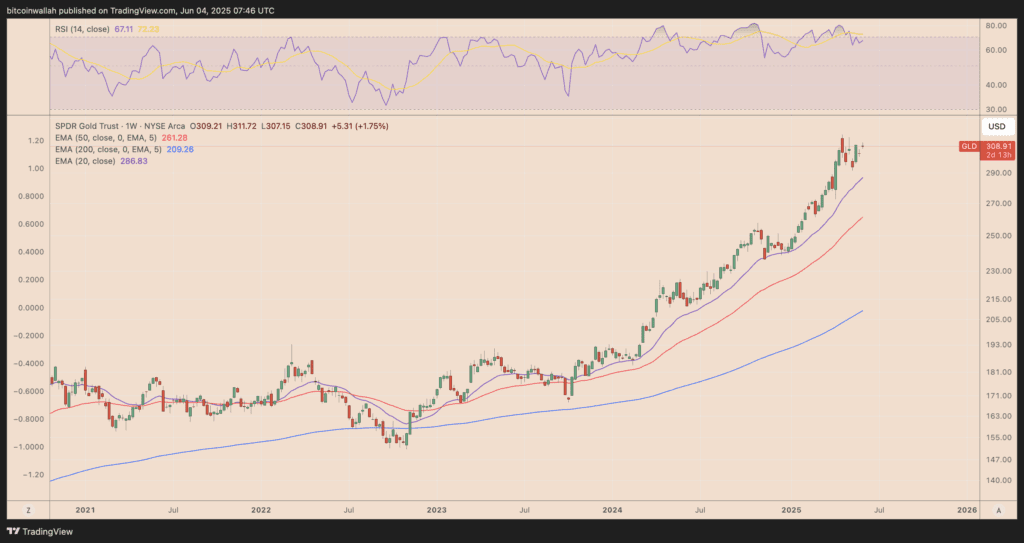Click the Z timezone button
Screen dimensions: 1024x543
(x=28, y=510)
